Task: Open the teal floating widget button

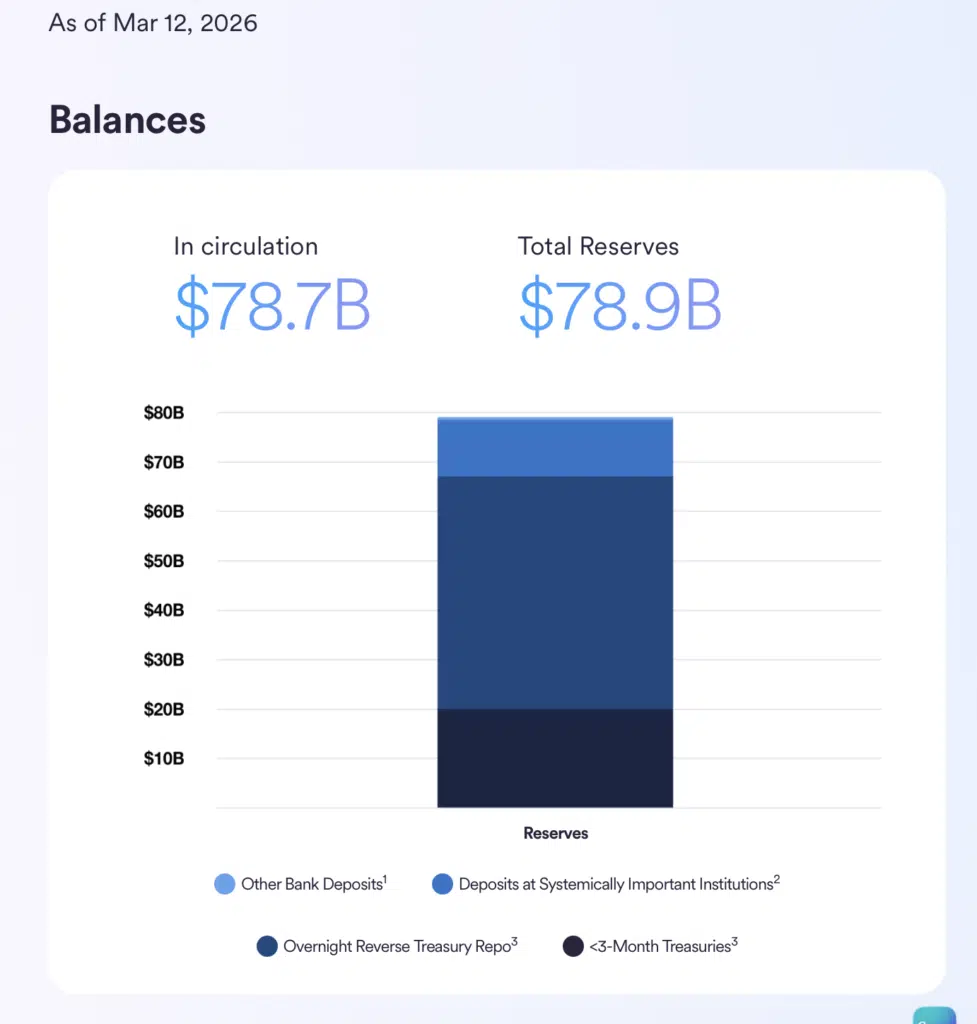Action: tap(936, 1014)
